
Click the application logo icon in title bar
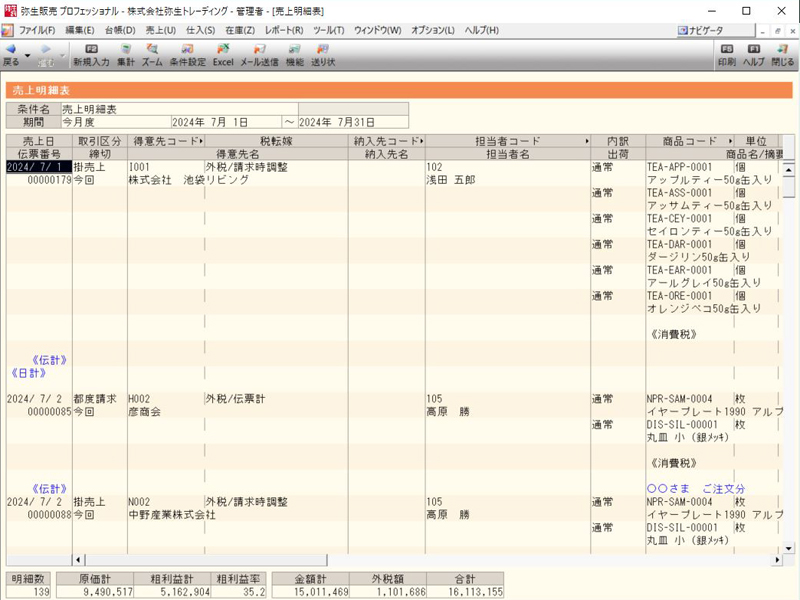10,11
